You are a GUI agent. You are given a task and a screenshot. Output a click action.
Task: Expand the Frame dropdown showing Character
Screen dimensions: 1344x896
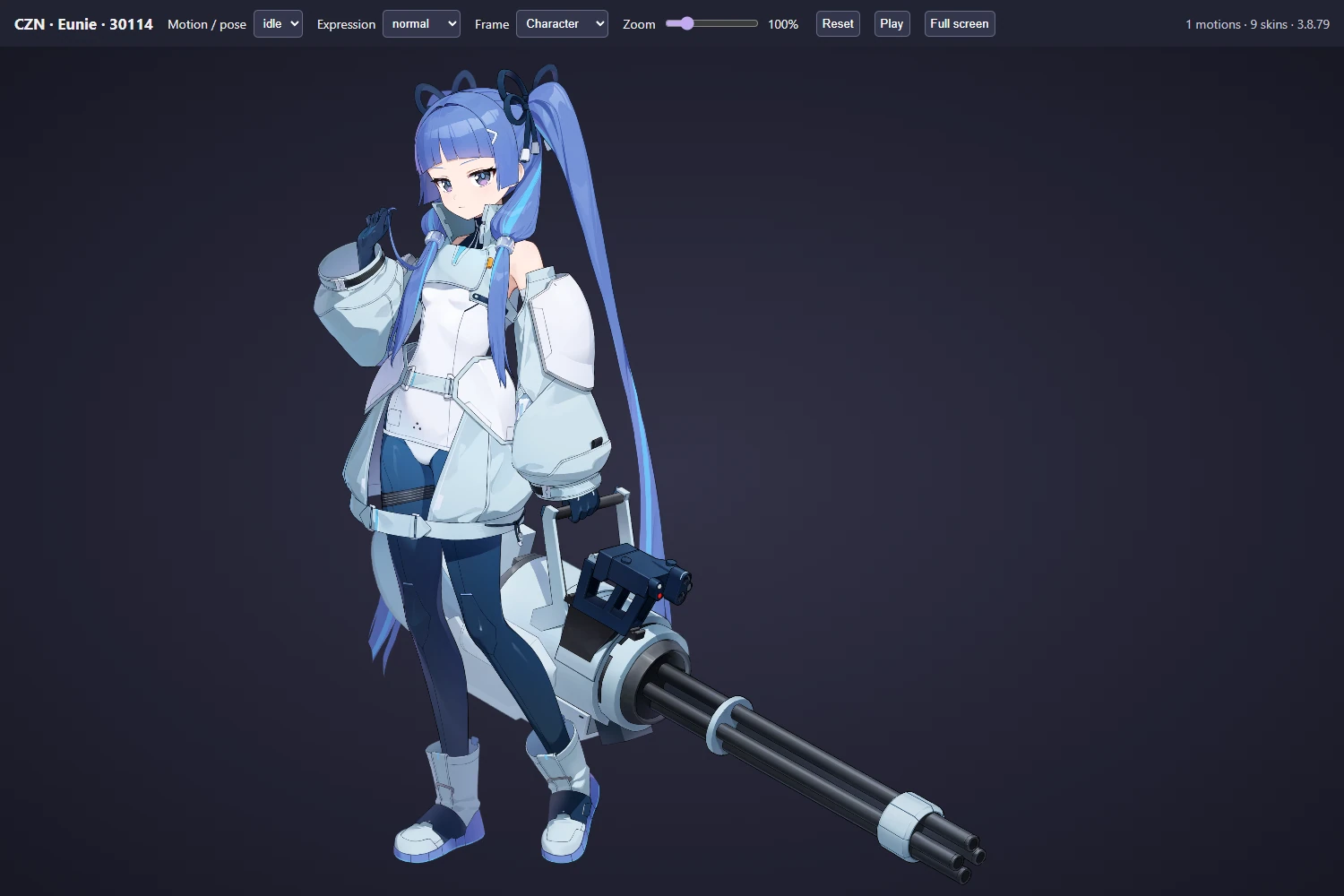coord(562,24)
